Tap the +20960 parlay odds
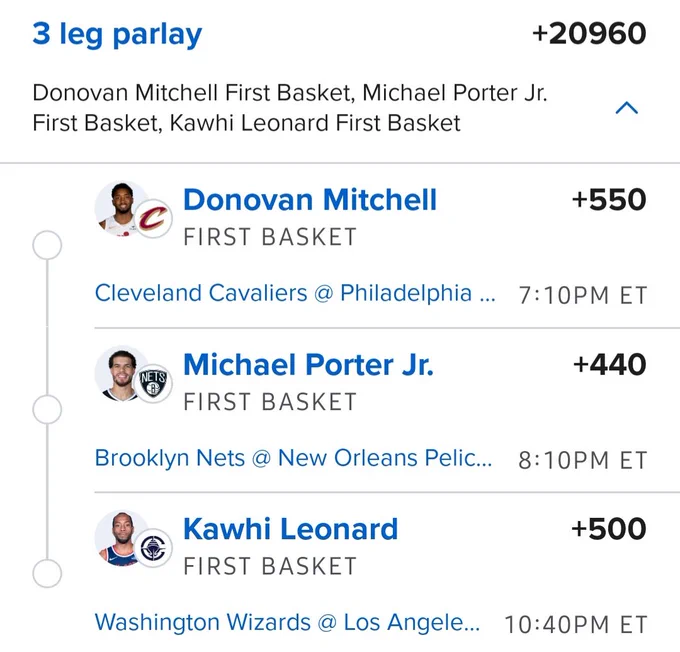The image size is (680, 652). (589, 34)
